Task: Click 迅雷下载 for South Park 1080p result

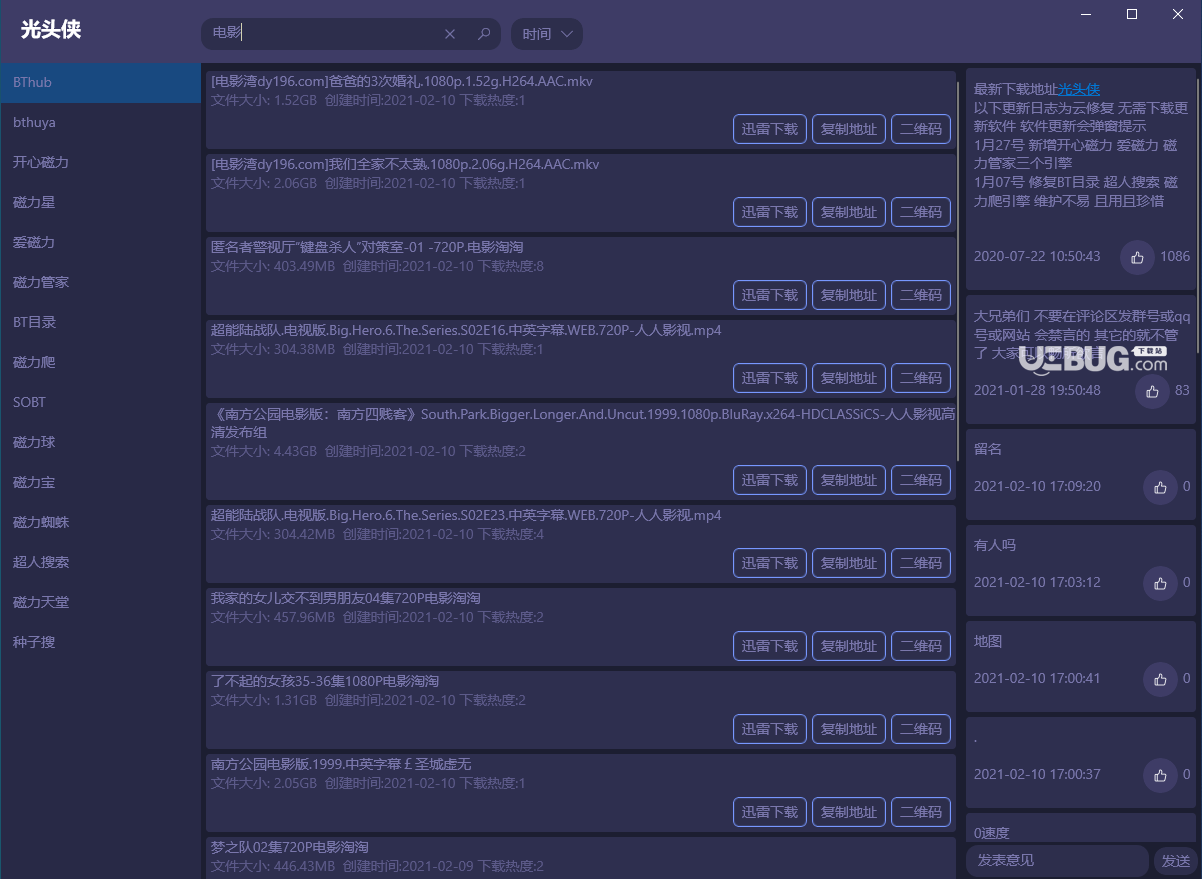Action: pos(770,480)
